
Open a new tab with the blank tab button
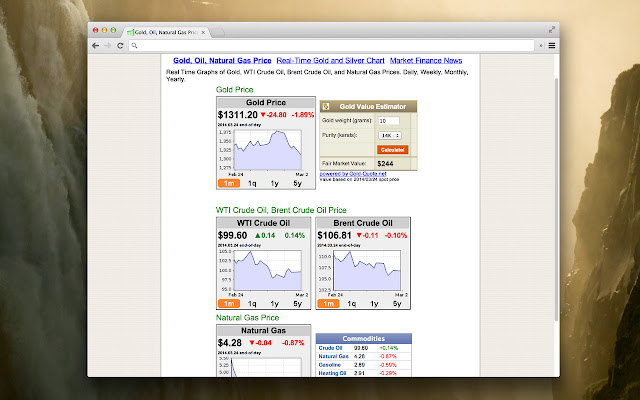(217, 32)
